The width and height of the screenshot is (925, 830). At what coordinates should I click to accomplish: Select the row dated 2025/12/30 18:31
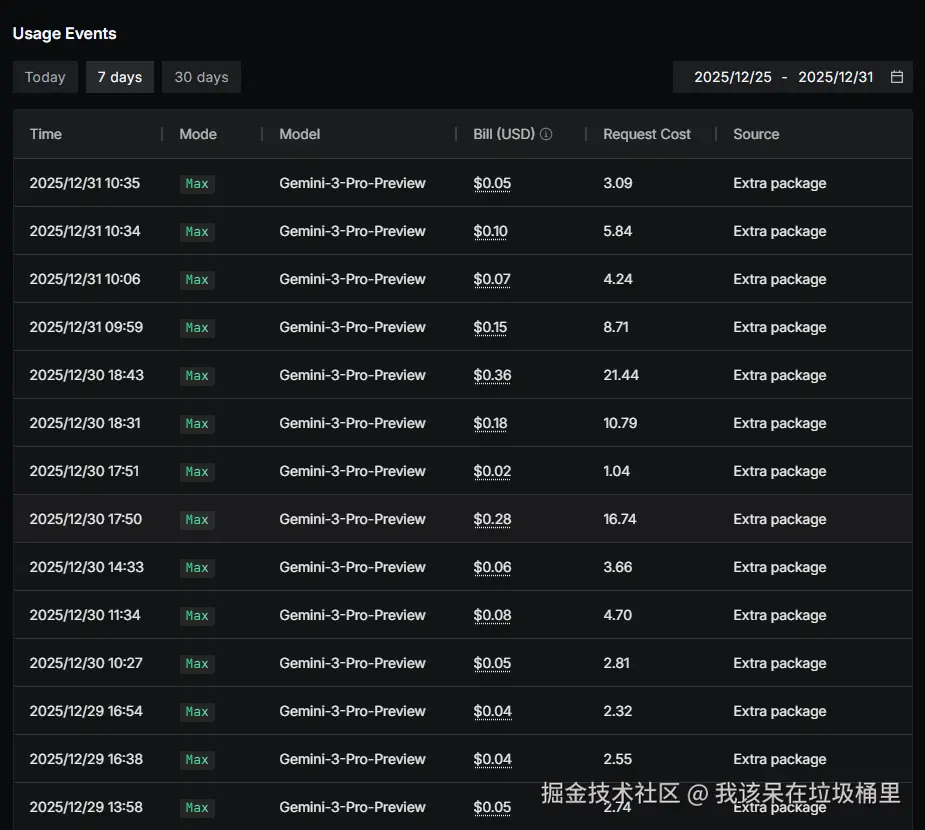tap(462, 423)
